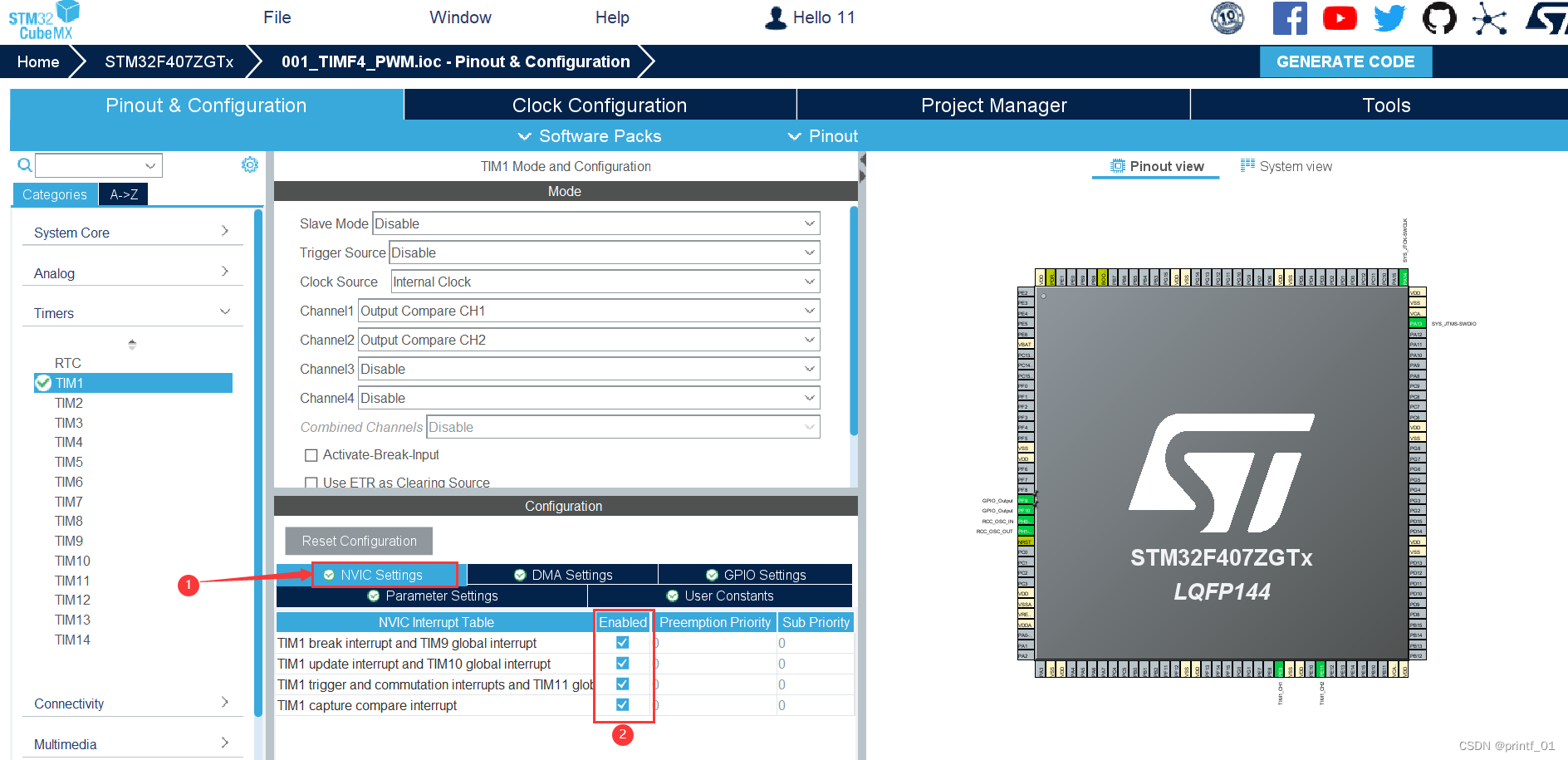Click the Pinout view chip icon
The height and width of the screenshot is (760, 1568).
click(1118, 166)
